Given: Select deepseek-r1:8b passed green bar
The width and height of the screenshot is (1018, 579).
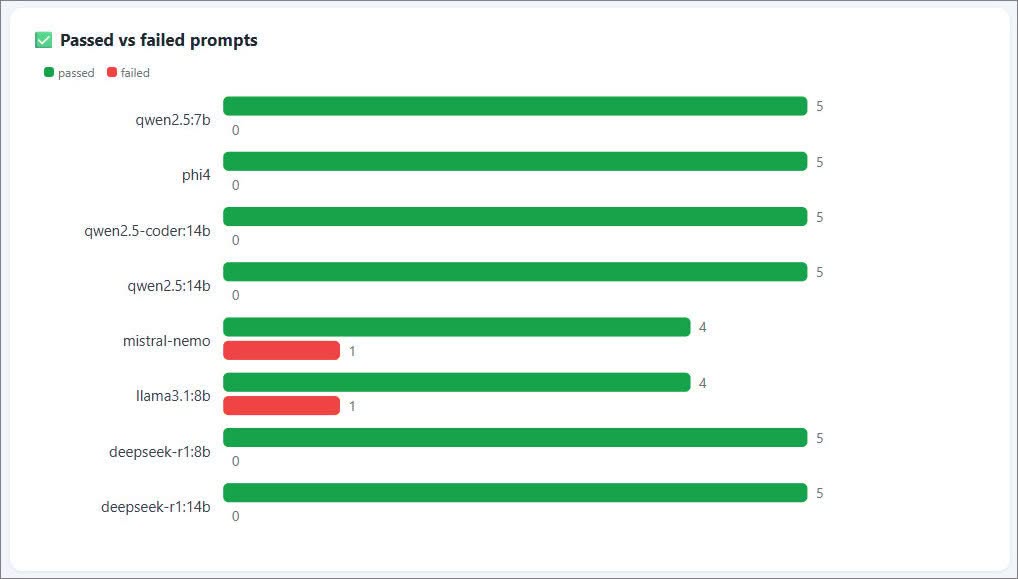Looking at the screenshot, I should [x=515, y=437].
